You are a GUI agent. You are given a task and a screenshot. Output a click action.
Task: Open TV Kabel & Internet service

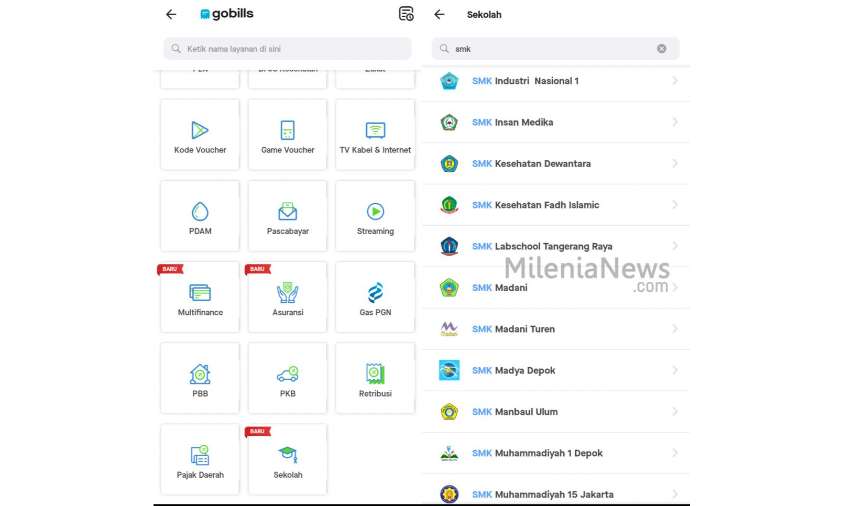[x=375, y=136]
